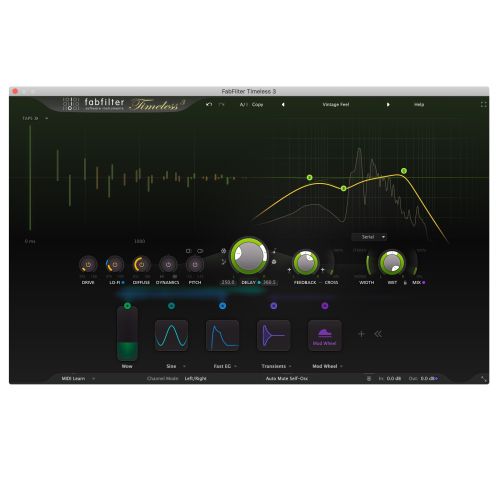Open the Help menu

(419, 104)
